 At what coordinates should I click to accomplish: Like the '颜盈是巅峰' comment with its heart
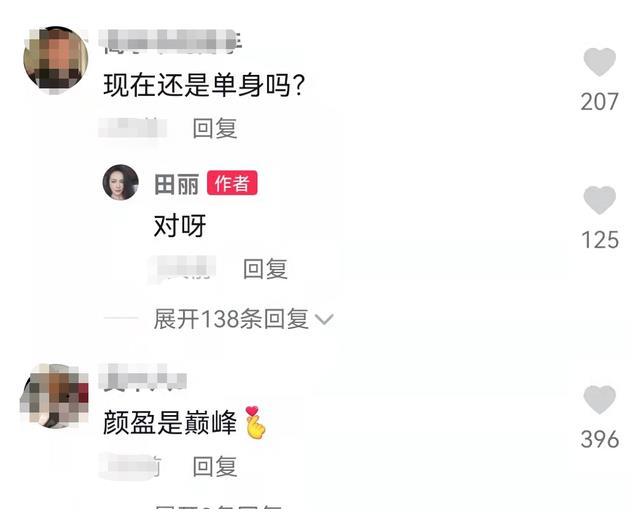click(x=600, y=400)
